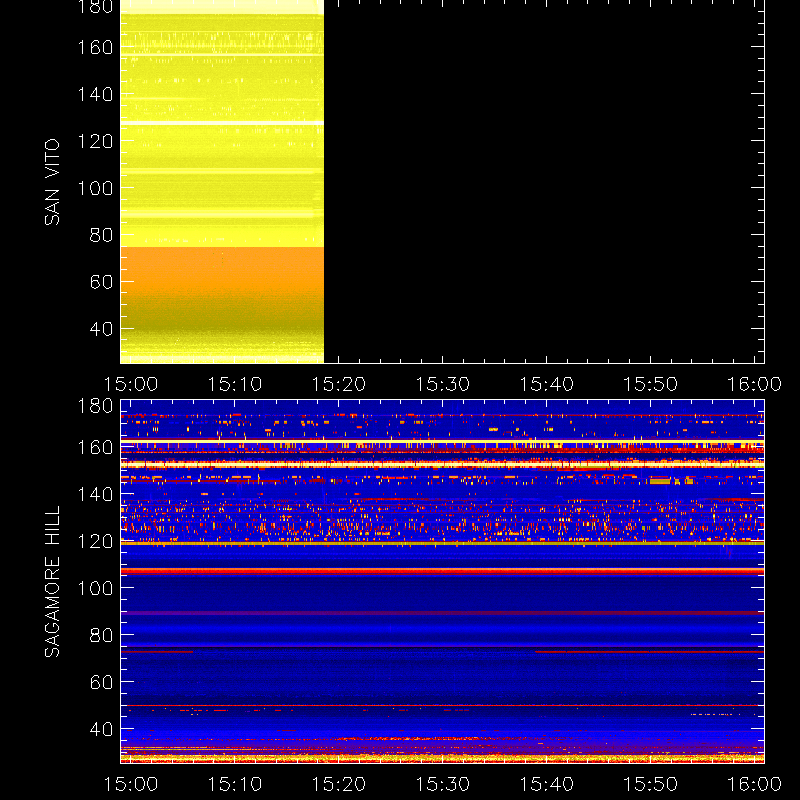Select the 80 tick label on San Vito axis
Viewport: 800px width, 800px height.
101,235
